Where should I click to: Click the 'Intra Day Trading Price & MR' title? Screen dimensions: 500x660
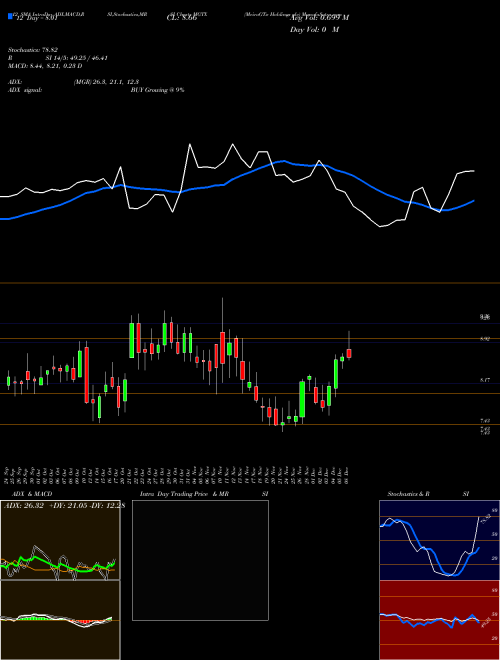click(x=184, y=494)
